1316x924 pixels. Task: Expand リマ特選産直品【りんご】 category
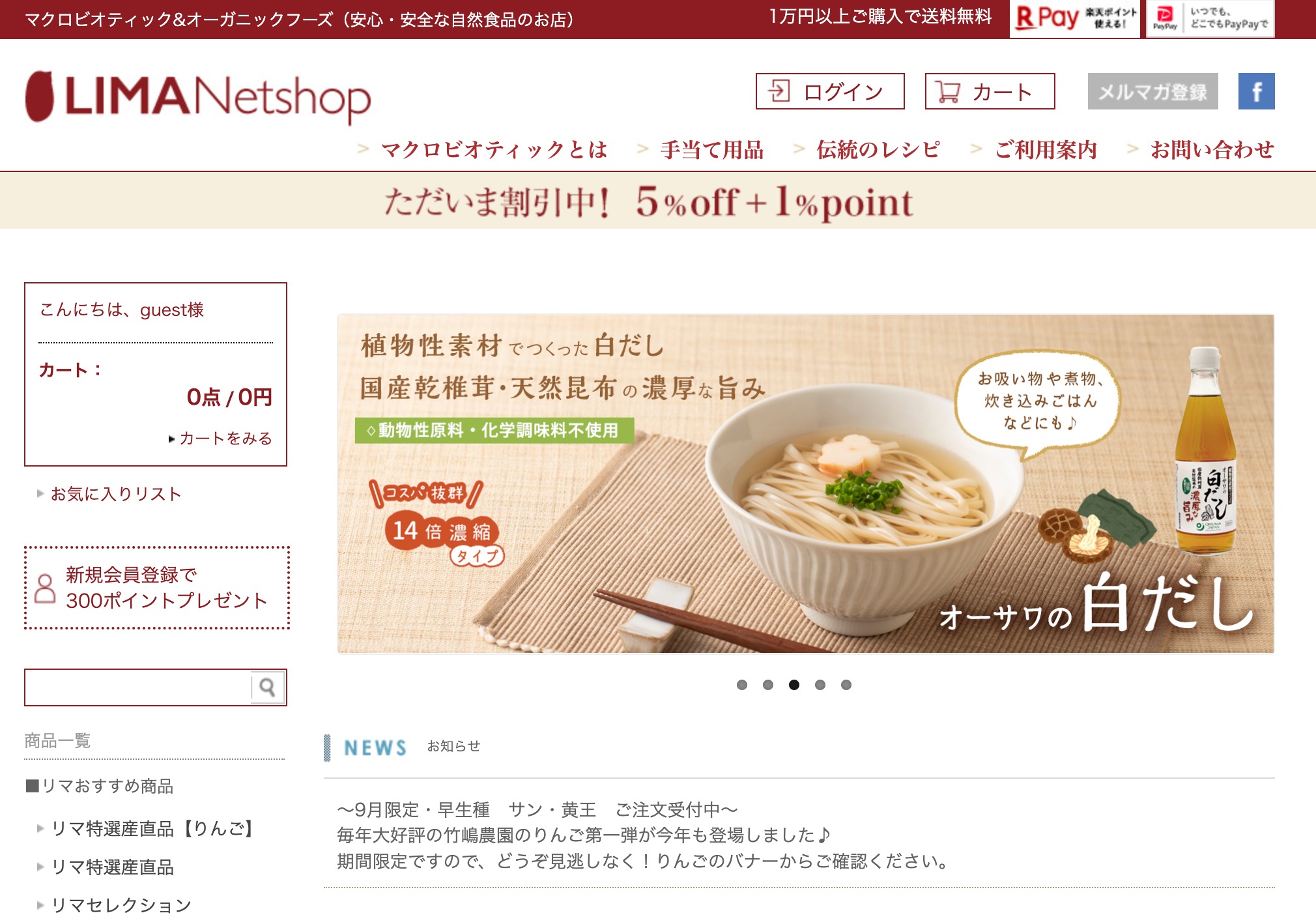tap(152, 829)
